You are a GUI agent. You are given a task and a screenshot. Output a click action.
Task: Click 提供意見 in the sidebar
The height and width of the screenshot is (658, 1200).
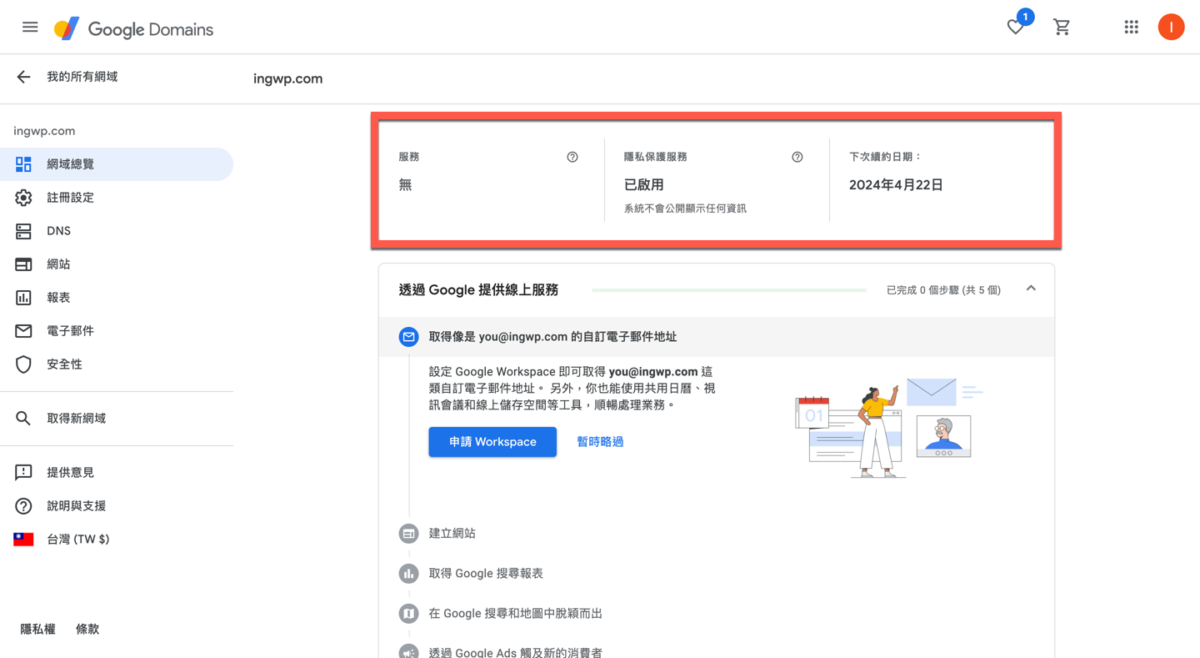click(116, 472)
